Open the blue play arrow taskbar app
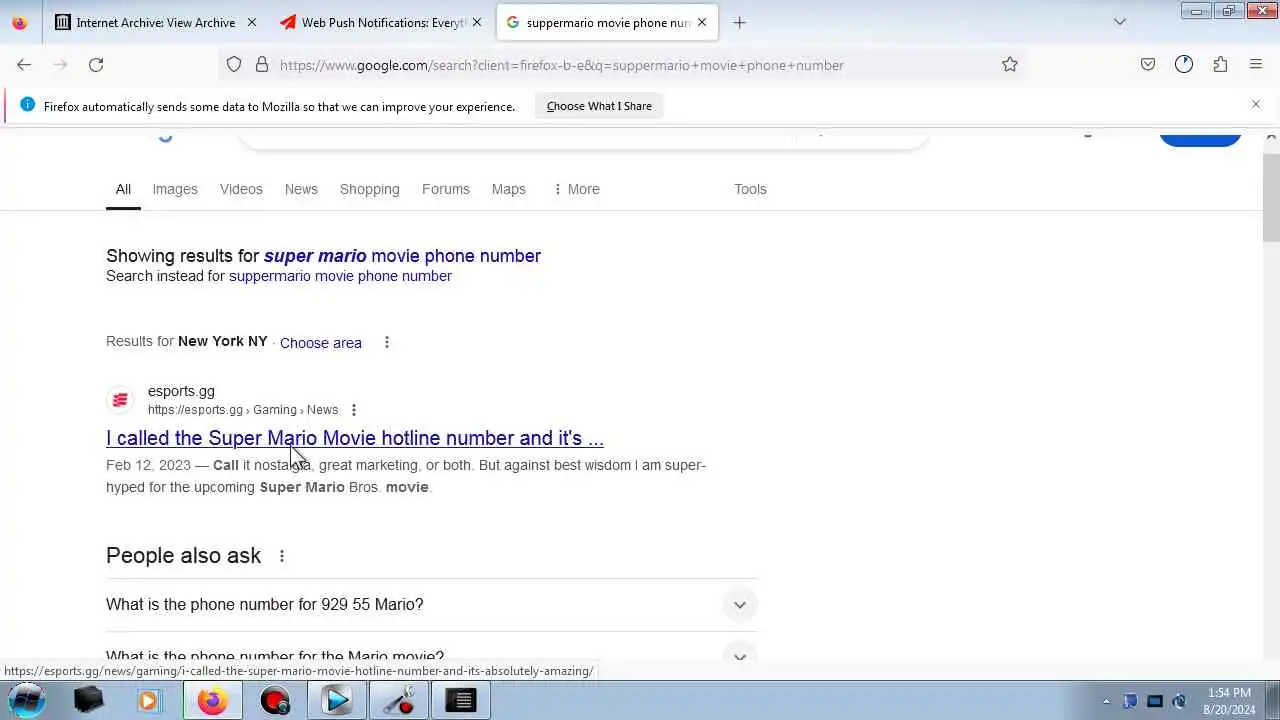This screenshot has width=1280, height=720. pyautogui.click(x=337, y=700)
